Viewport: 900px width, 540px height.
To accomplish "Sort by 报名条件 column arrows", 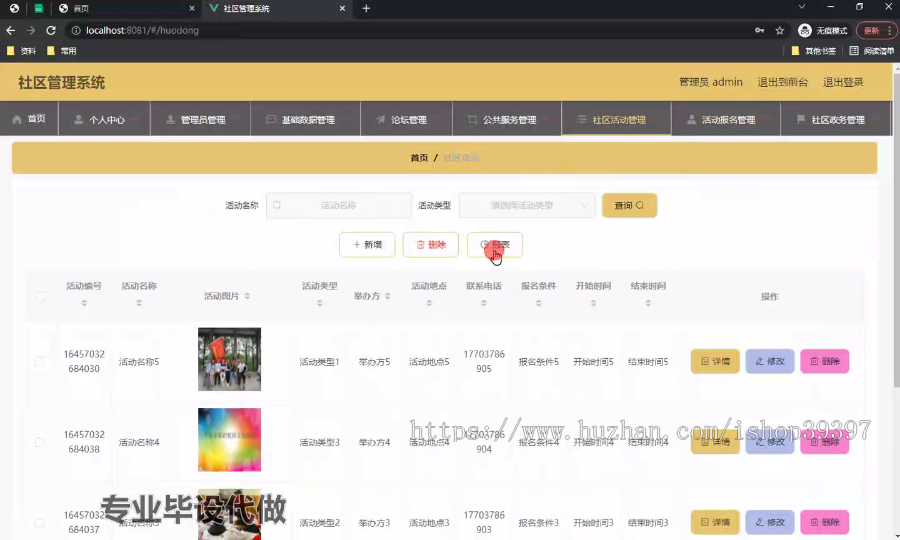I will pyautogui.click(x=538, y=303).
